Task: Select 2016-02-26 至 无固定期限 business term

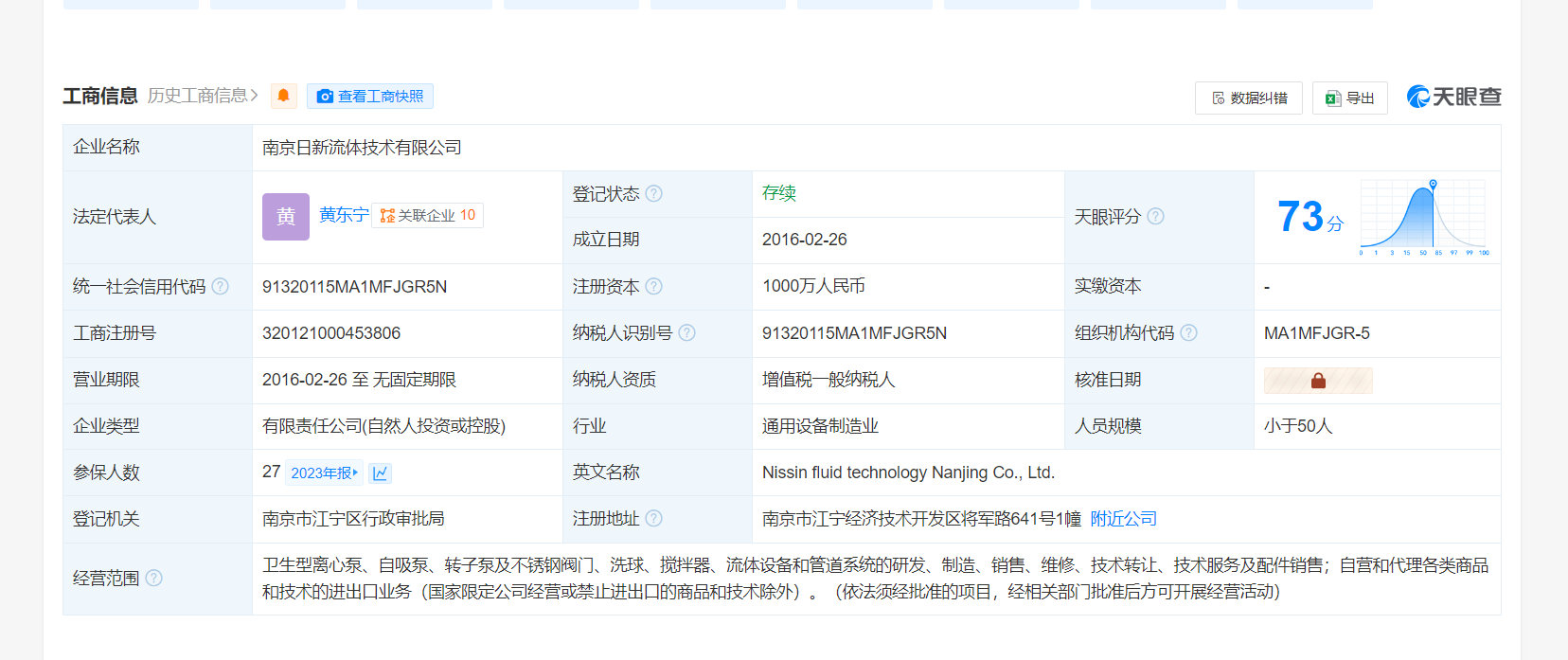Action: pos(359,380)
